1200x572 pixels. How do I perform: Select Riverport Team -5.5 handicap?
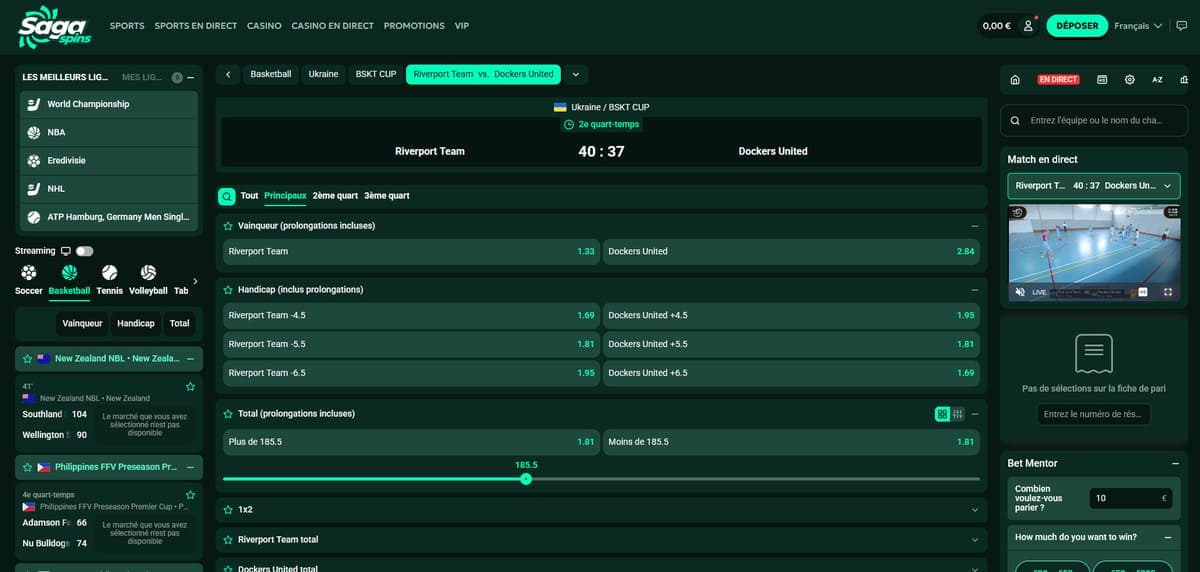(411, 344)
